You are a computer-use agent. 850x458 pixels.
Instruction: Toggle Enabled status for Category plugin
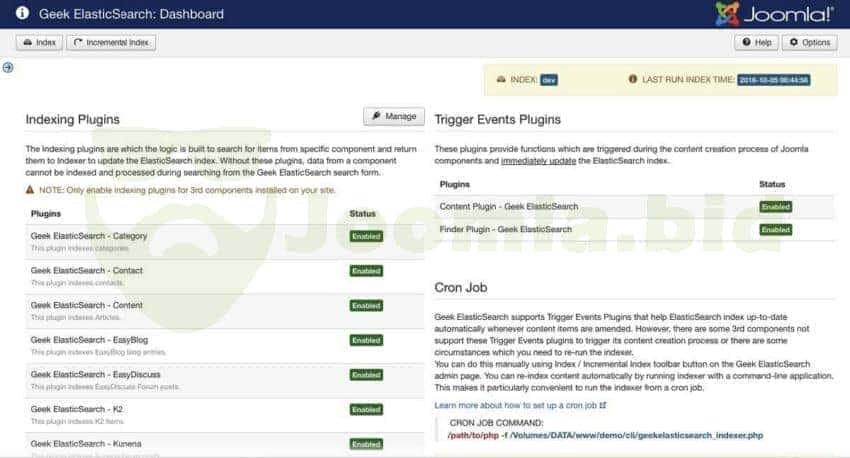pyautogui.click(x=366, y=236)
